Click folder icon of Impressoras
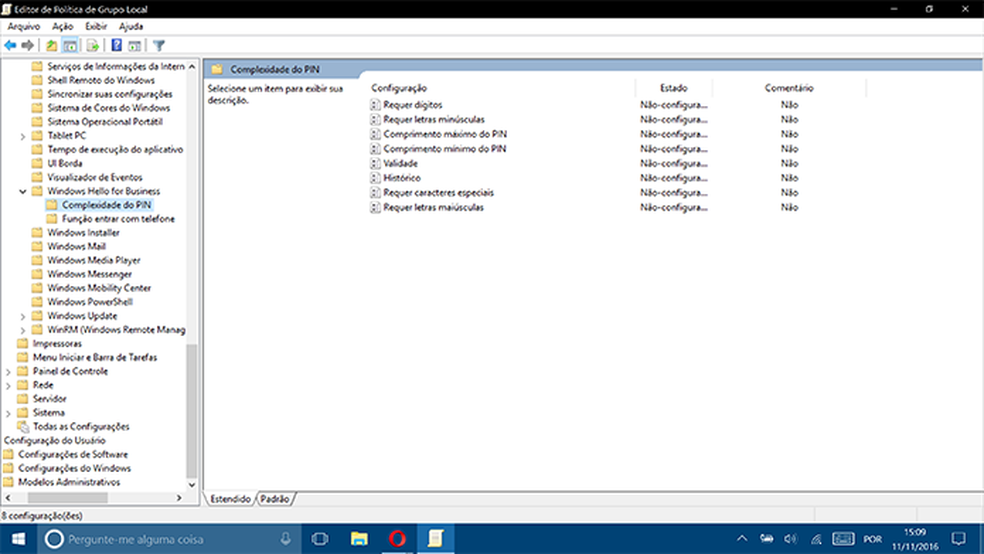Viewport: 984px width, 554px height. (23, 343)
